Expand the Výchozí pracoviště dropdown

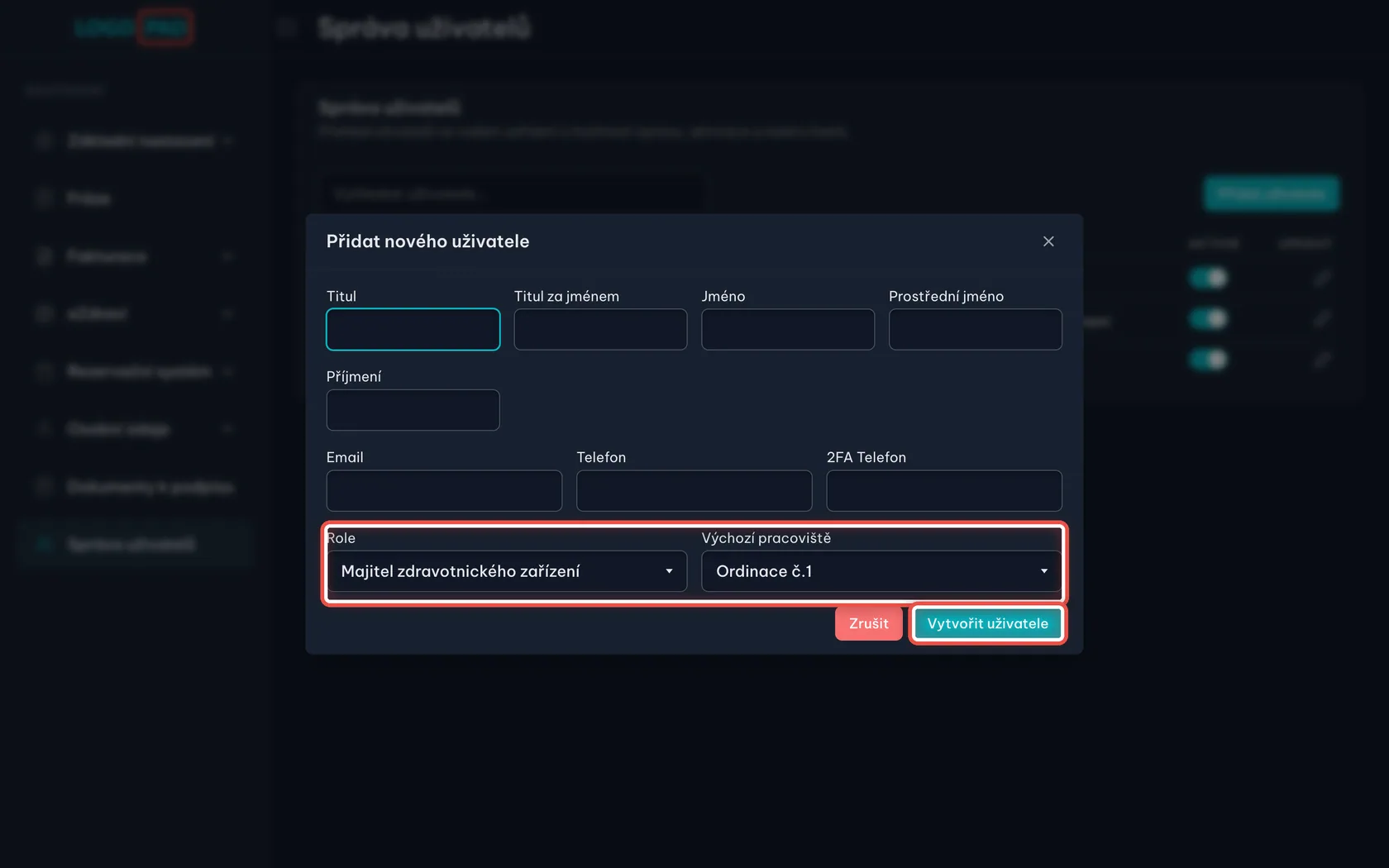click(881, 571)
